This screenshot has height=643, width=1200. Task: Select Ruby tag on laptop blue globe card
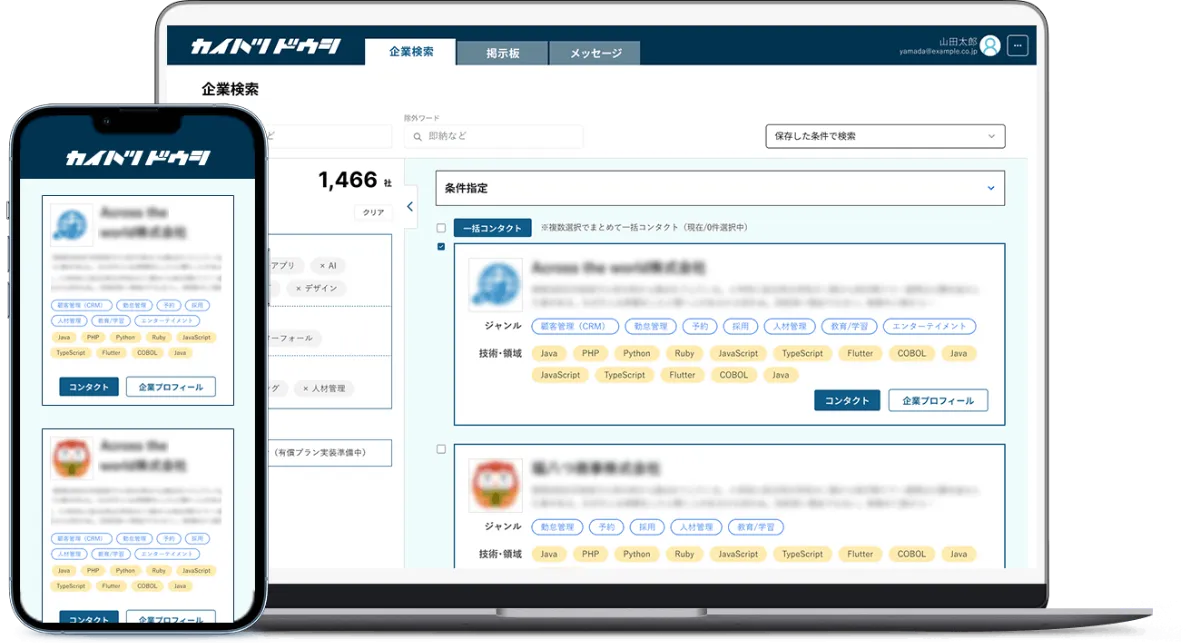point(684,353)
